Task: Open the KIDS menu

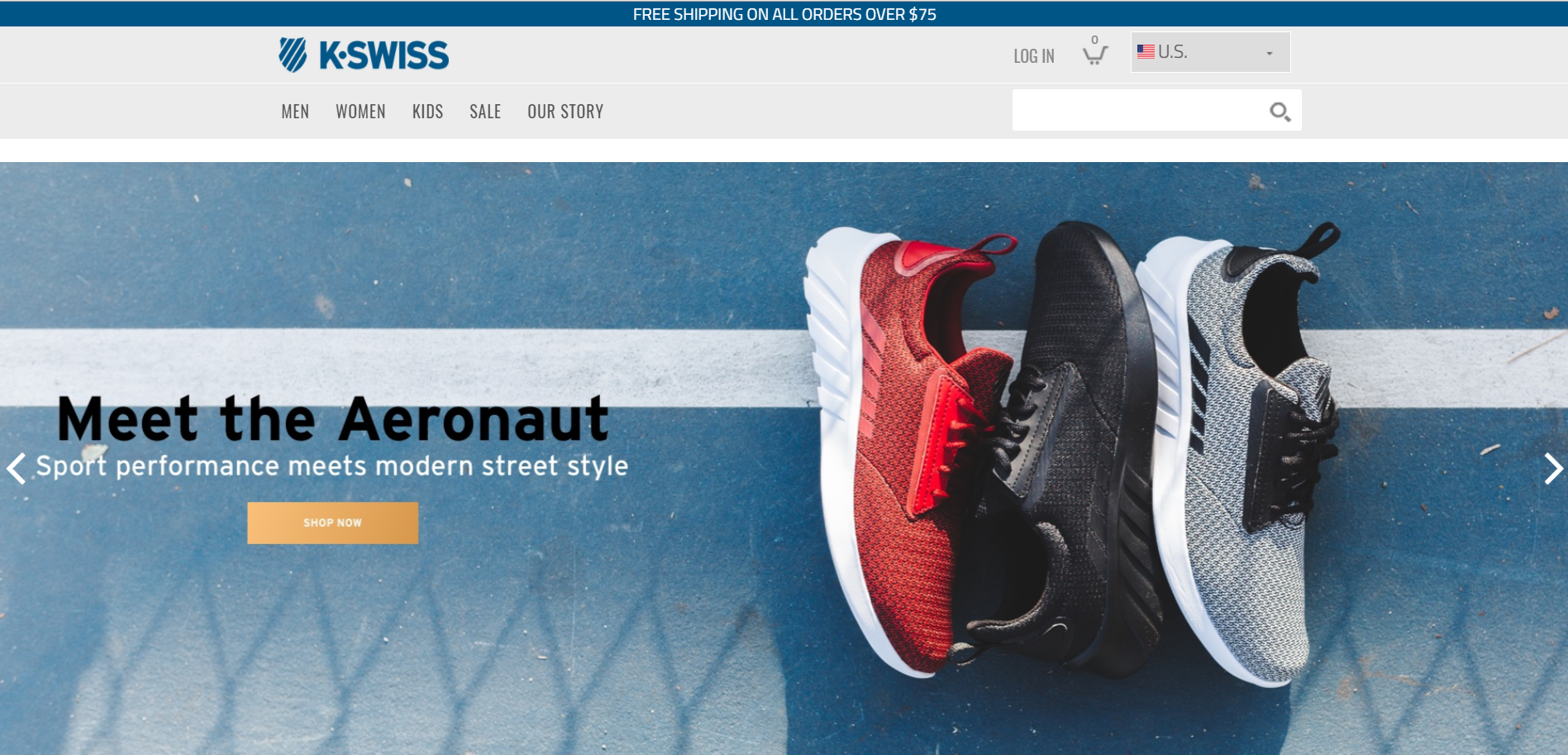Action: point(427,112)
